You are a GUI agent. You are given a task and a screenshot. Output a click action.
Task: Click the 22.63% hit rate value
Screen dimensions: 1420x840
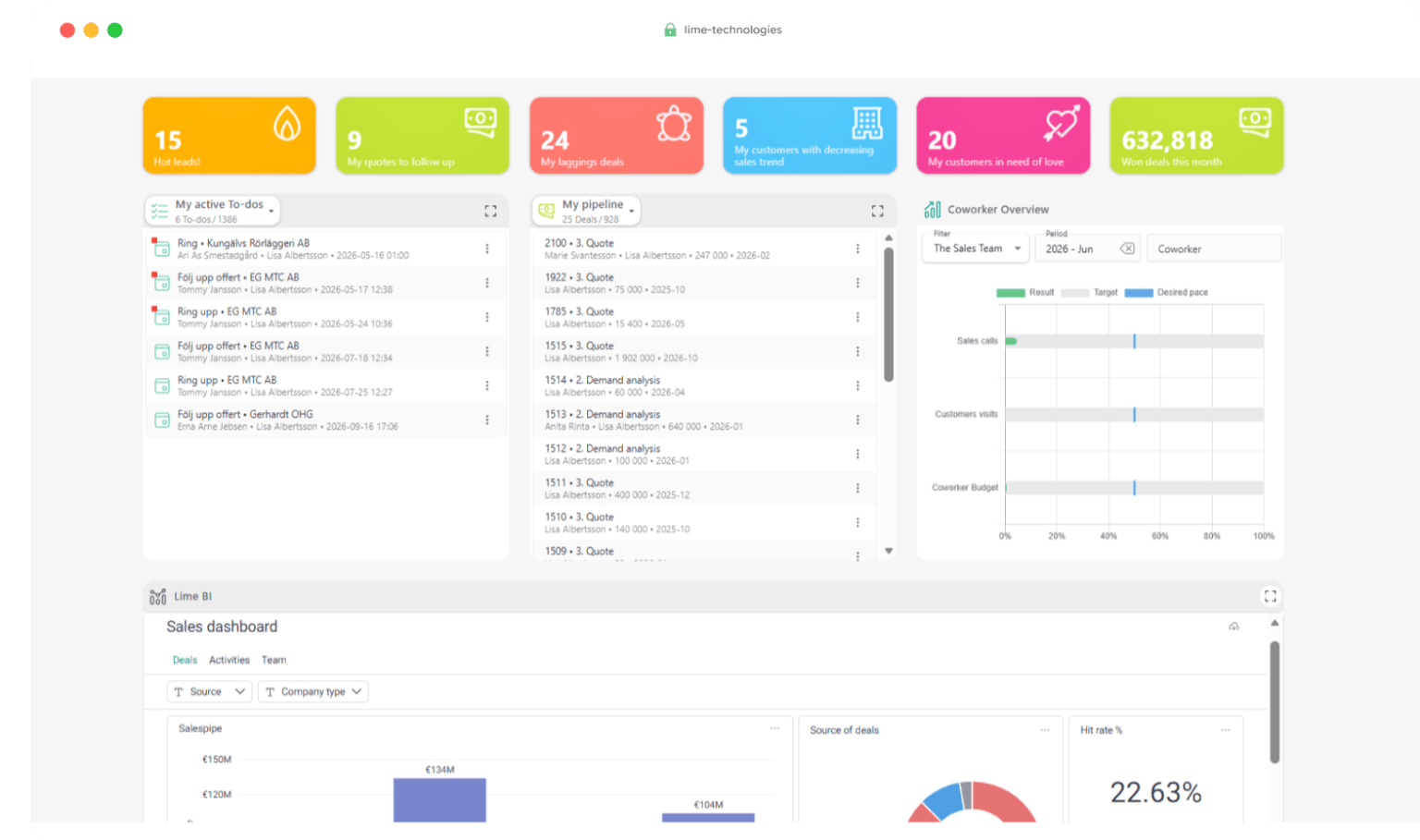[x=1156, y=792]
